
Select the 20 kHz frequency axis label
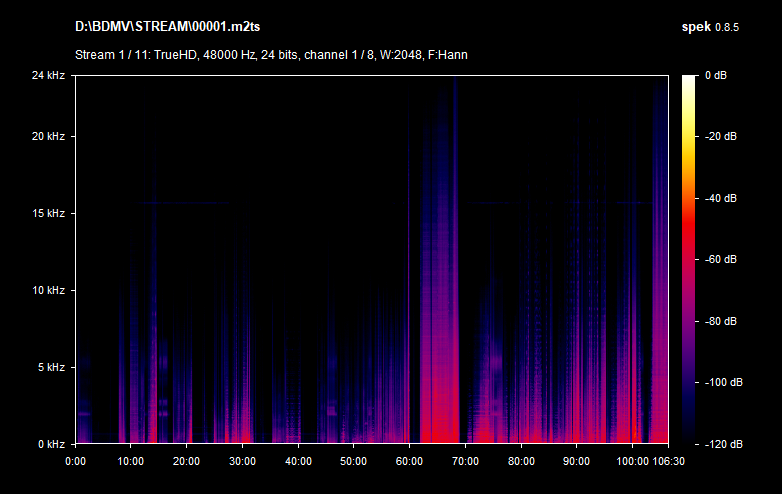pos(47,137)
